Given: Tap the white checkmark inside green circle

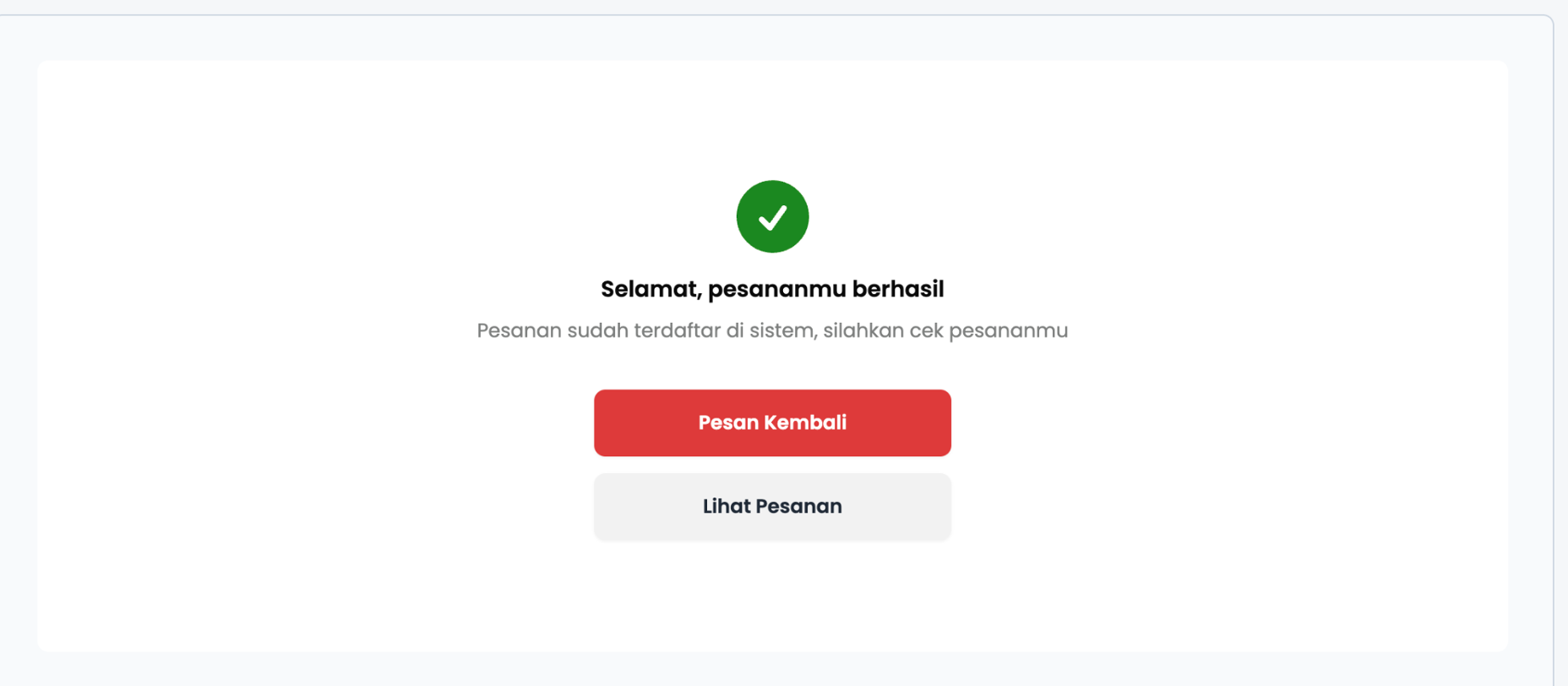Looking at the screenshot, I should (x=772, y=218).
